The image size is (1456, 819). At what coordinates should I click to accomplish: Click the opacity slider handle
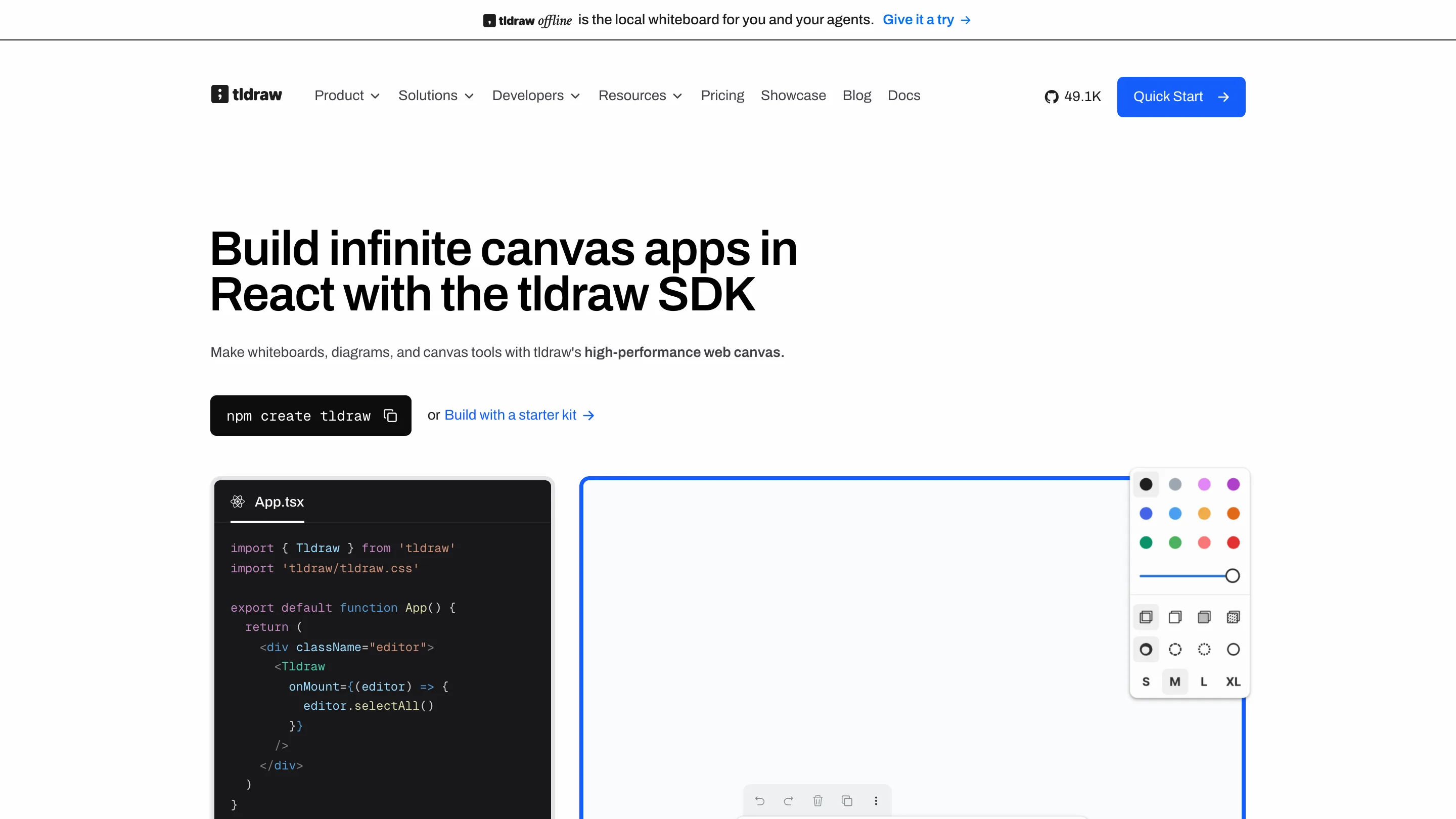tap(1233, 576)
